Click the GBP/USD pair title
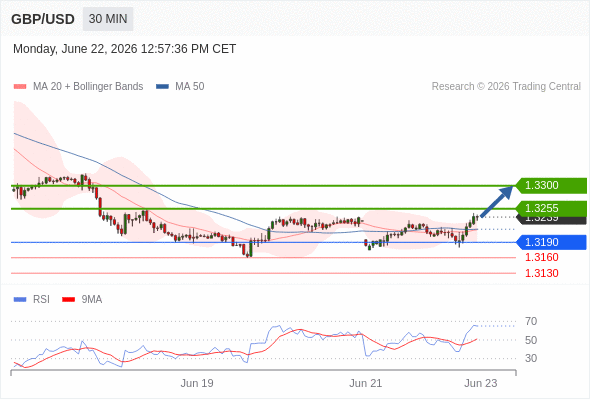The height and width of the screenshot is (400, 590). click(x=43, y=19)
